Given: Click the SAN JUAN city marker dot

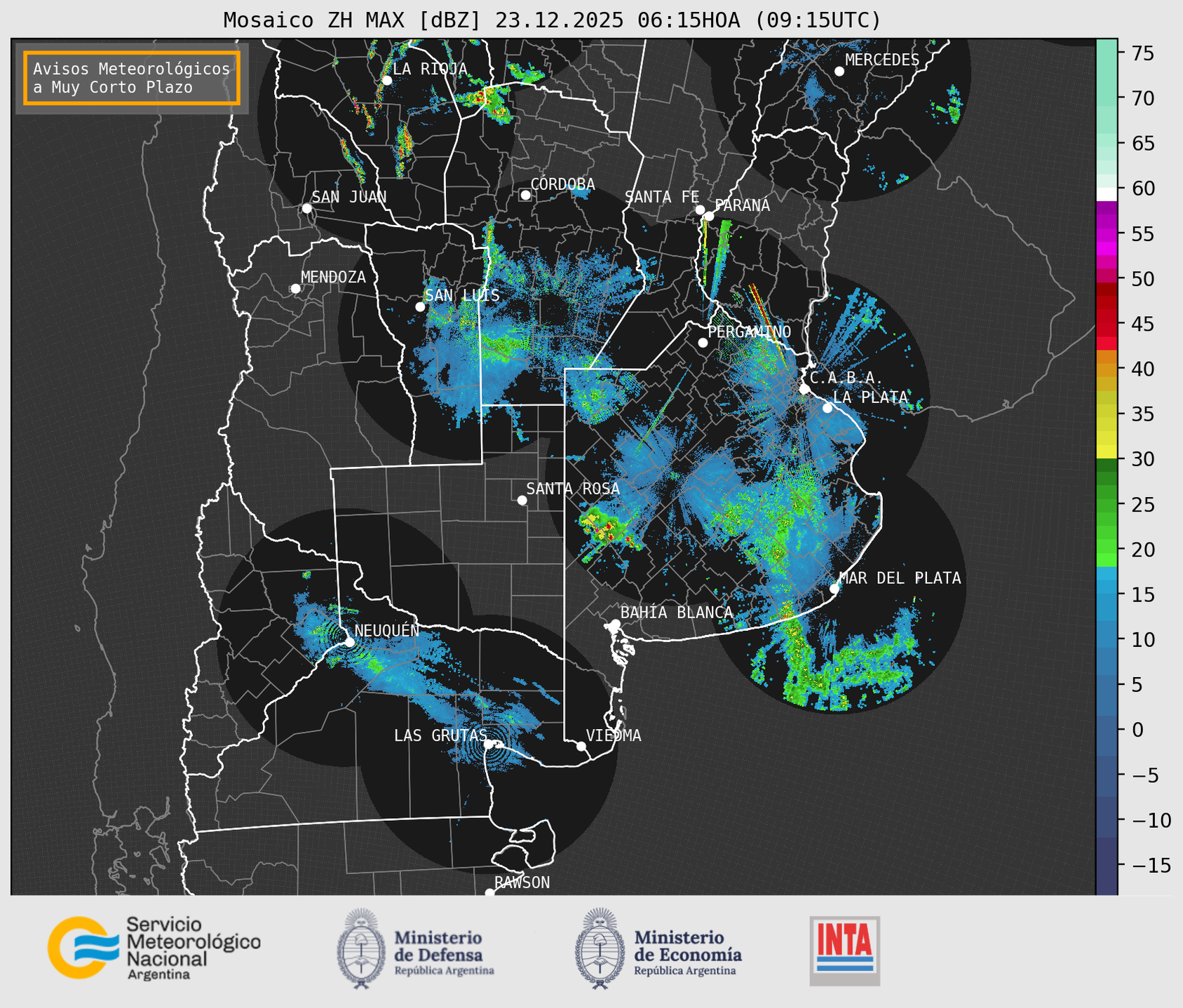Looking at the screenshot, I should [x=306, y=208].
